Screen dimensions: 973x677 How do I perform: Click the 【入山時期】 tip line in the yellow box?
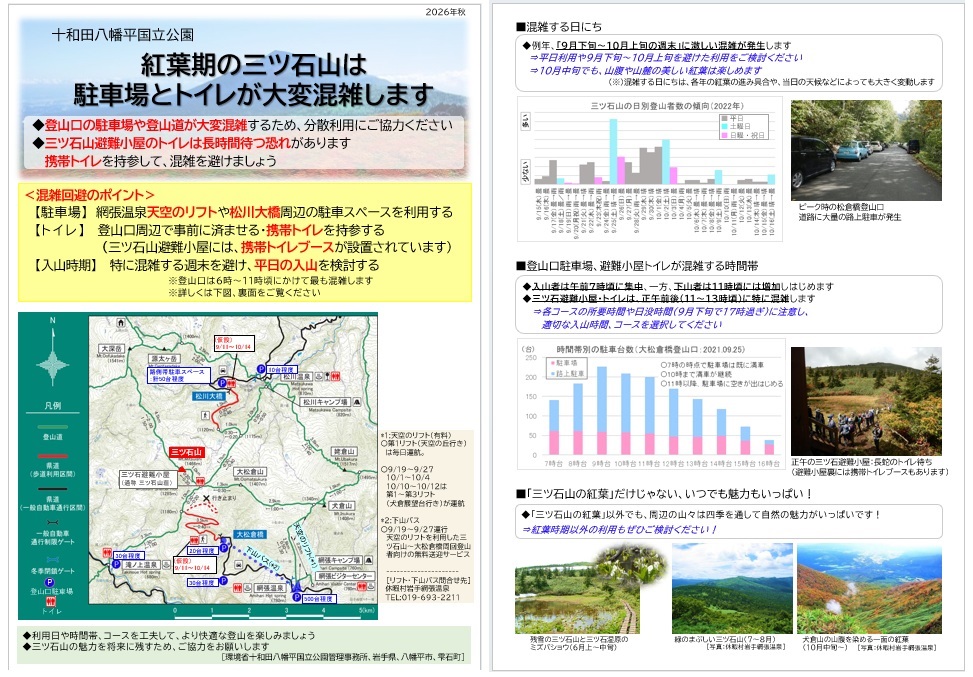coord(205,265)
